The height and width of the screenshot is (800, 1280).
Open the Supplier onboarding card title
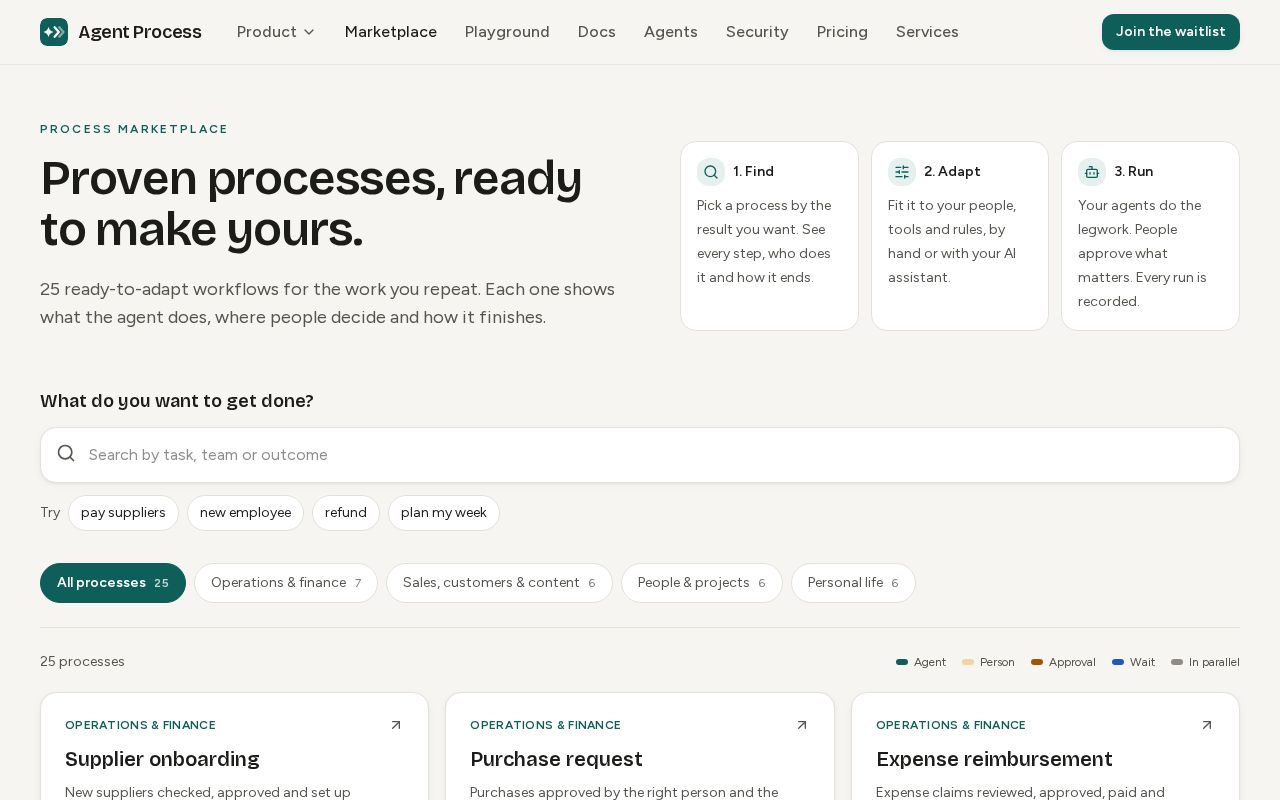[162, 759]
